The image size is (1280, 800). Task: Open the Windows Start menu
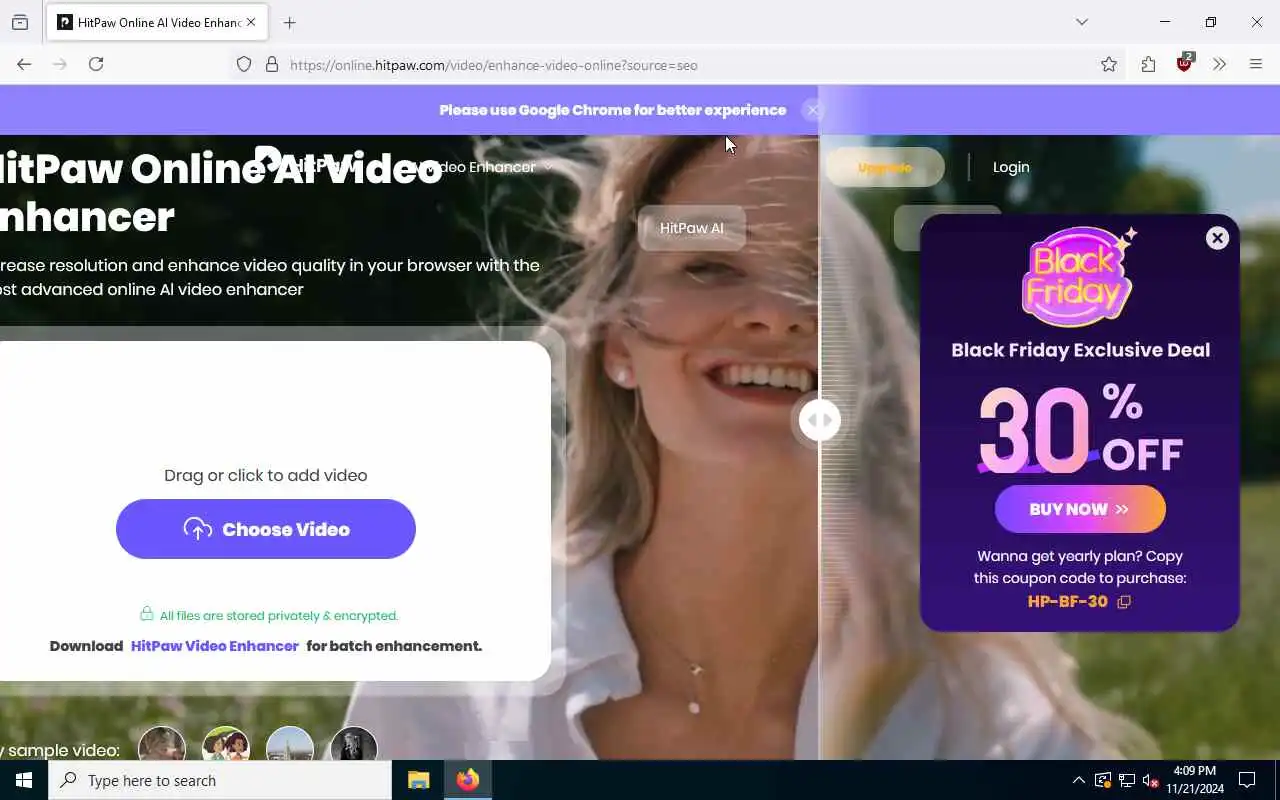coord(24,780)
